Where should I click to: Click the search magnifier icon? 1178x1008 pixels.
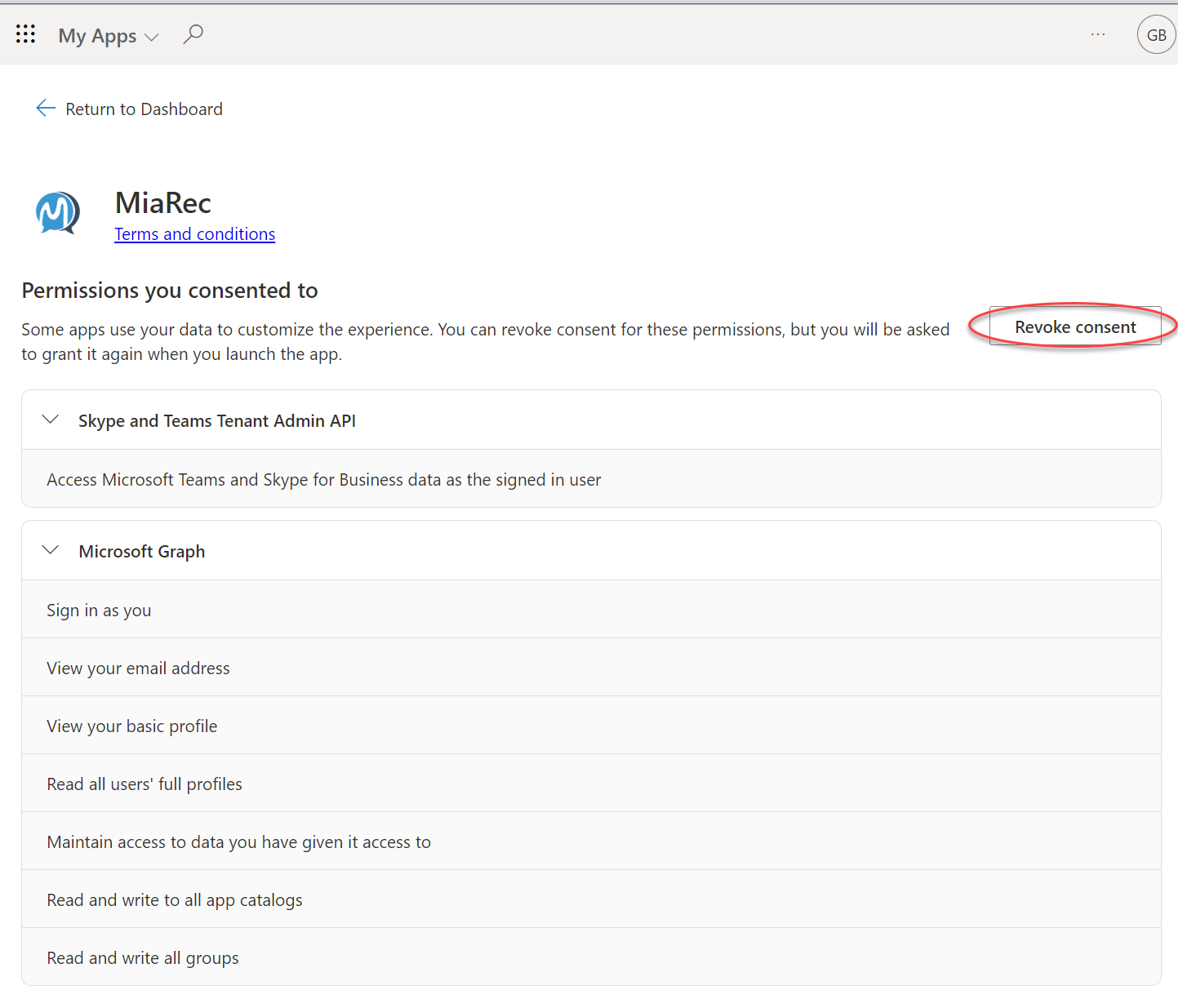tap(193, 34)
